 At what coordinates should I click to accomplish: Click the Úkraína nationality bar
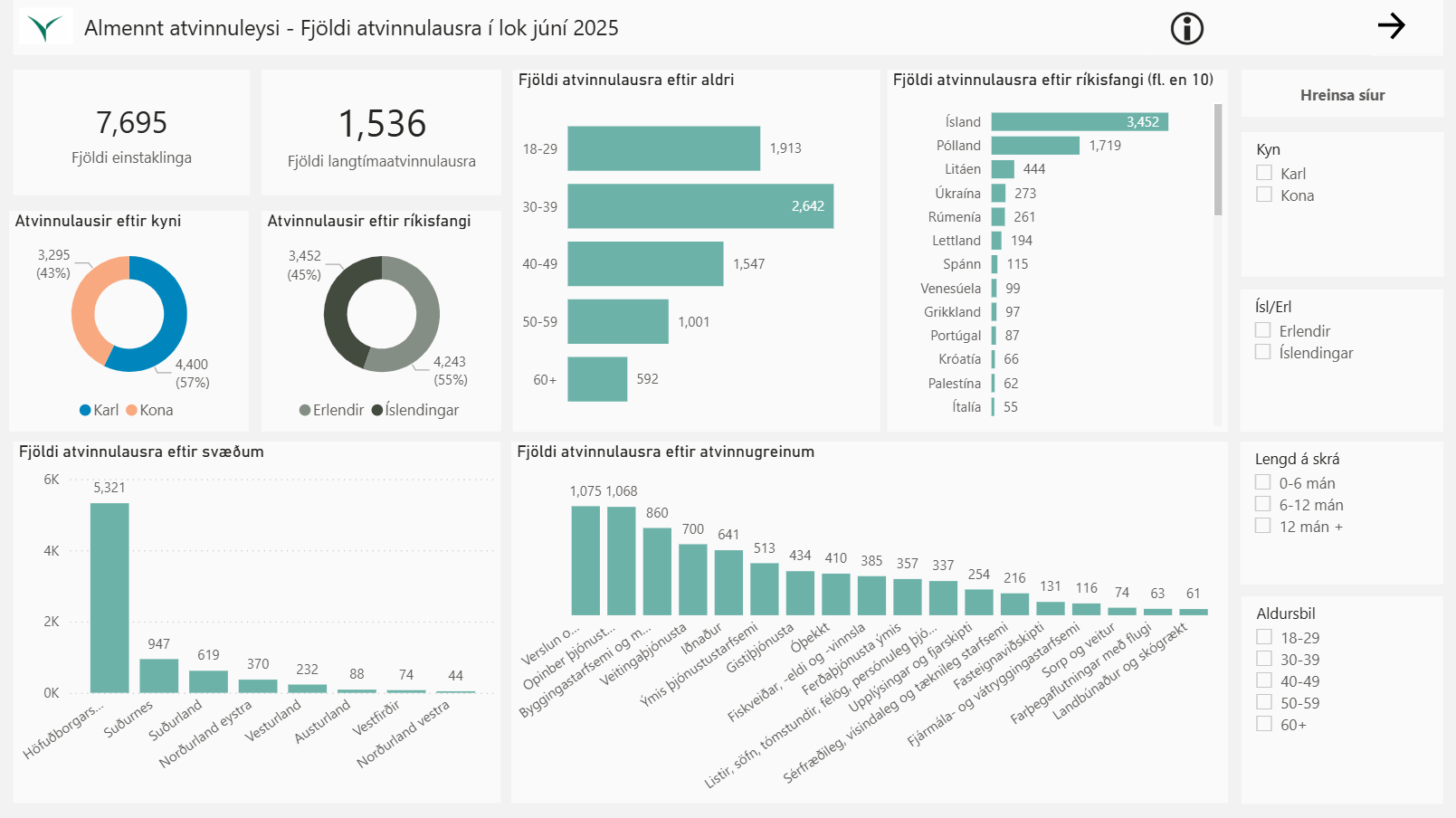999,193
